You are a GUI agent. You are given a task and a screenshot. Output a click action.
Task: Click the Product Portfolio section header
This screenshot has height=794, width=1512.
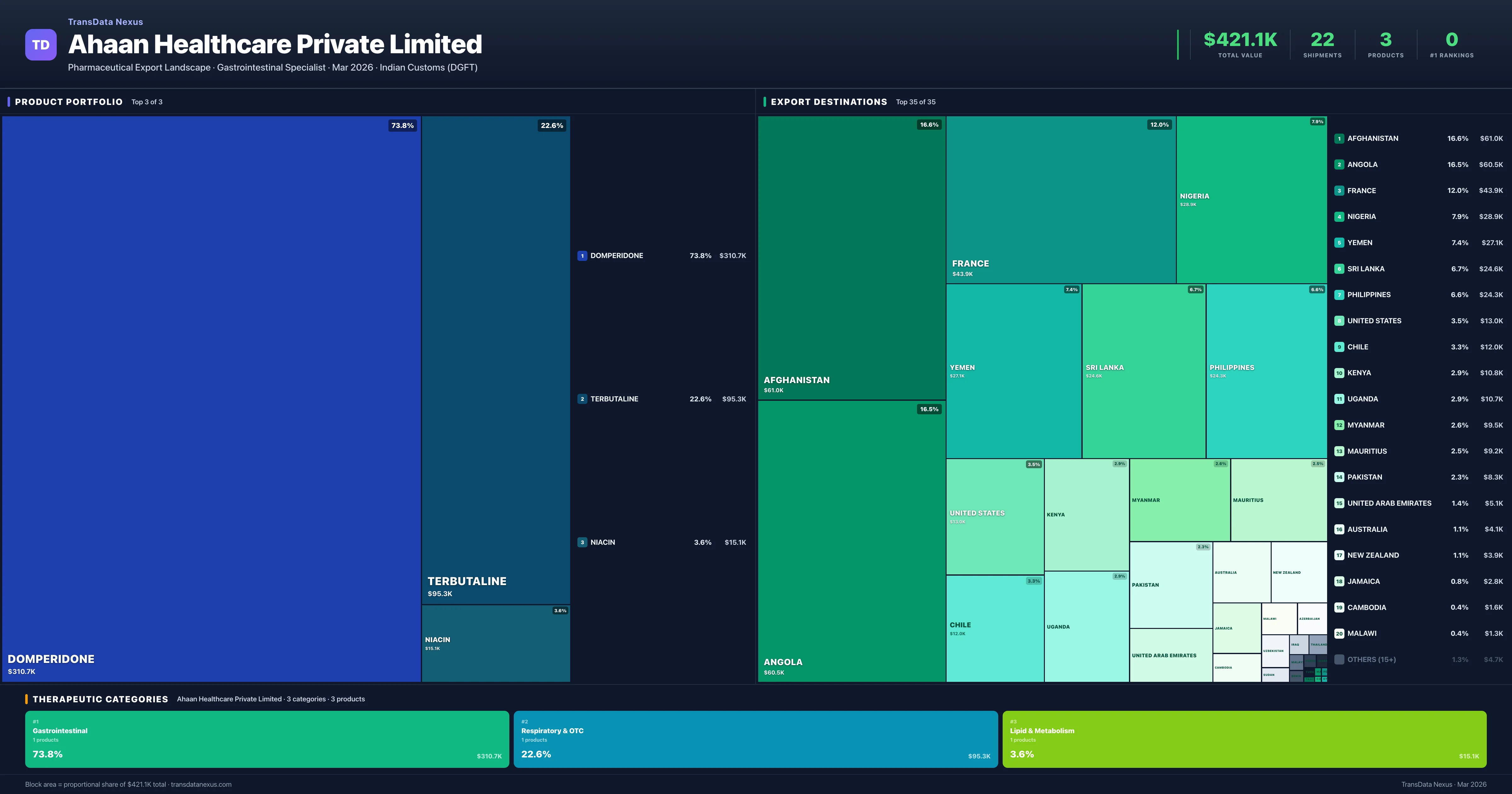(69, 101)
